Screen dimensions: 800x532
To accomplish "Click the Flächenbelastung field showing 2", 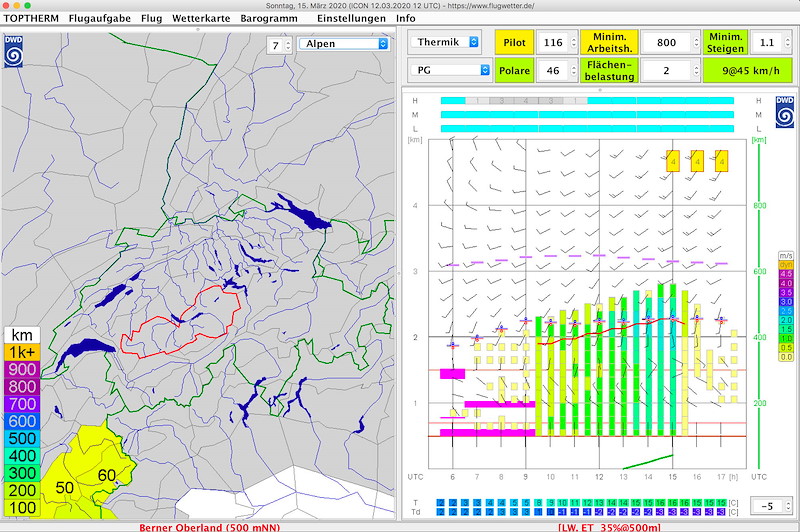I will click(x=666, y=70).
